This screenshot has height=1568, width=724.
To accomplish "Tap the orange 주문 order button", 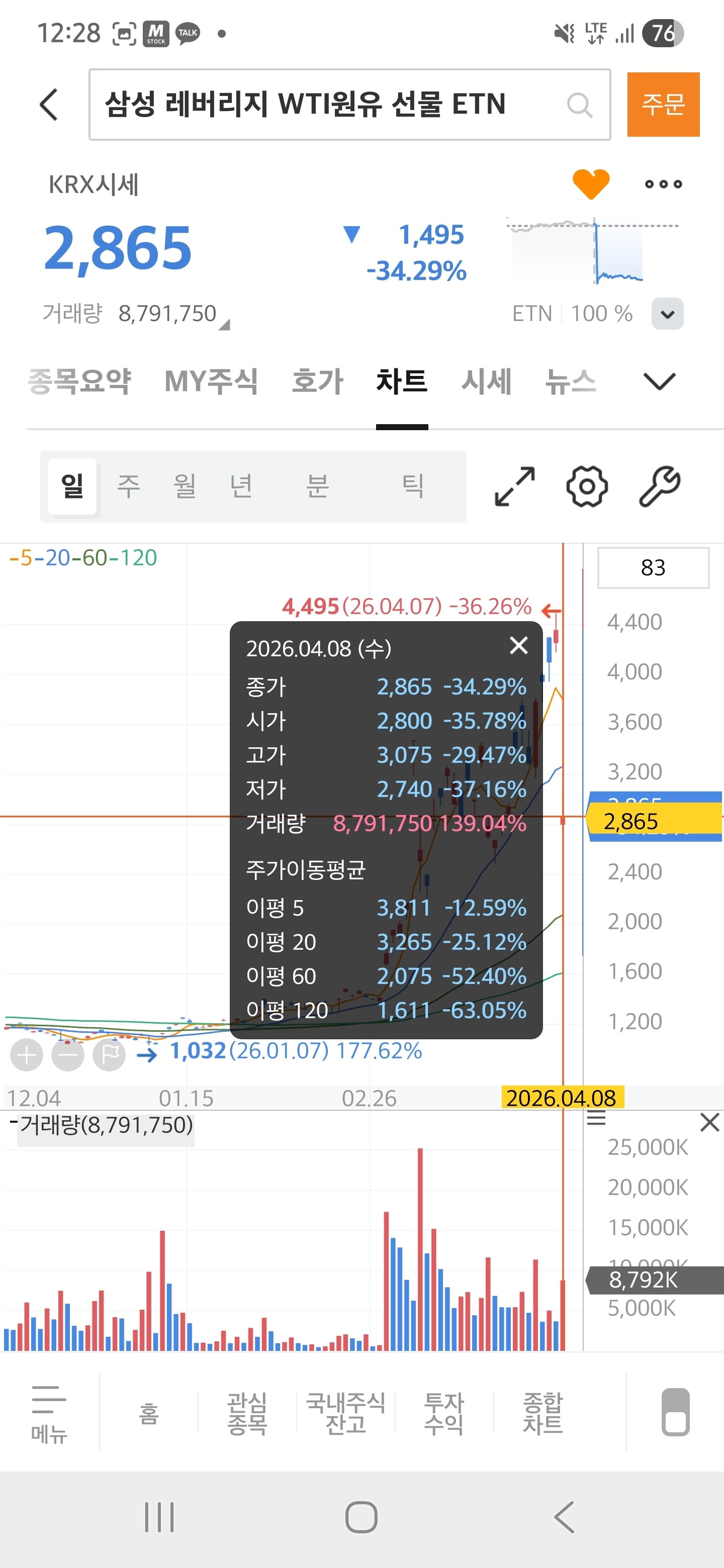I will [x=663, y=104].
